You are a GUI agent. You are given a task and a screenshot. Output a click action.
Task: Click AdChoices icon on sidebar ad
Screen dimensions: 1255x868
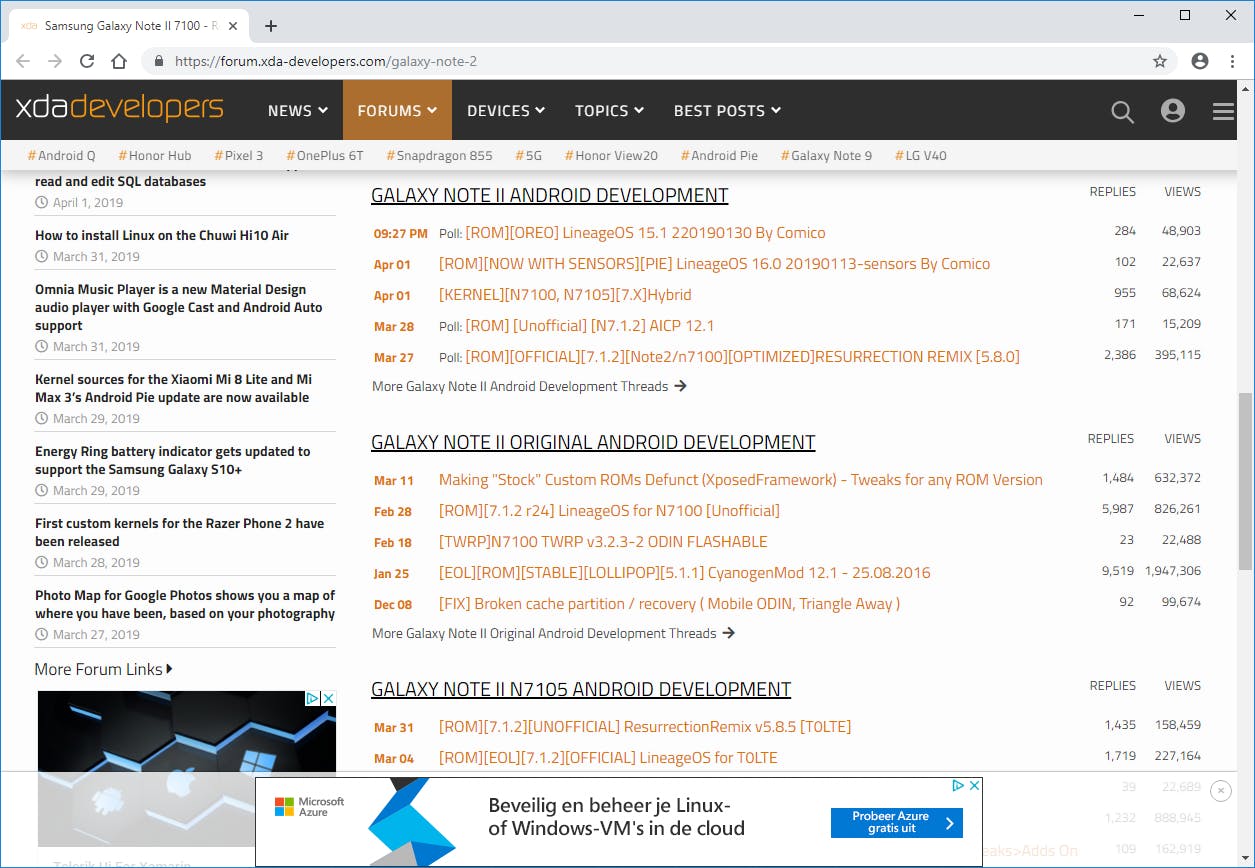pos(312,698)
